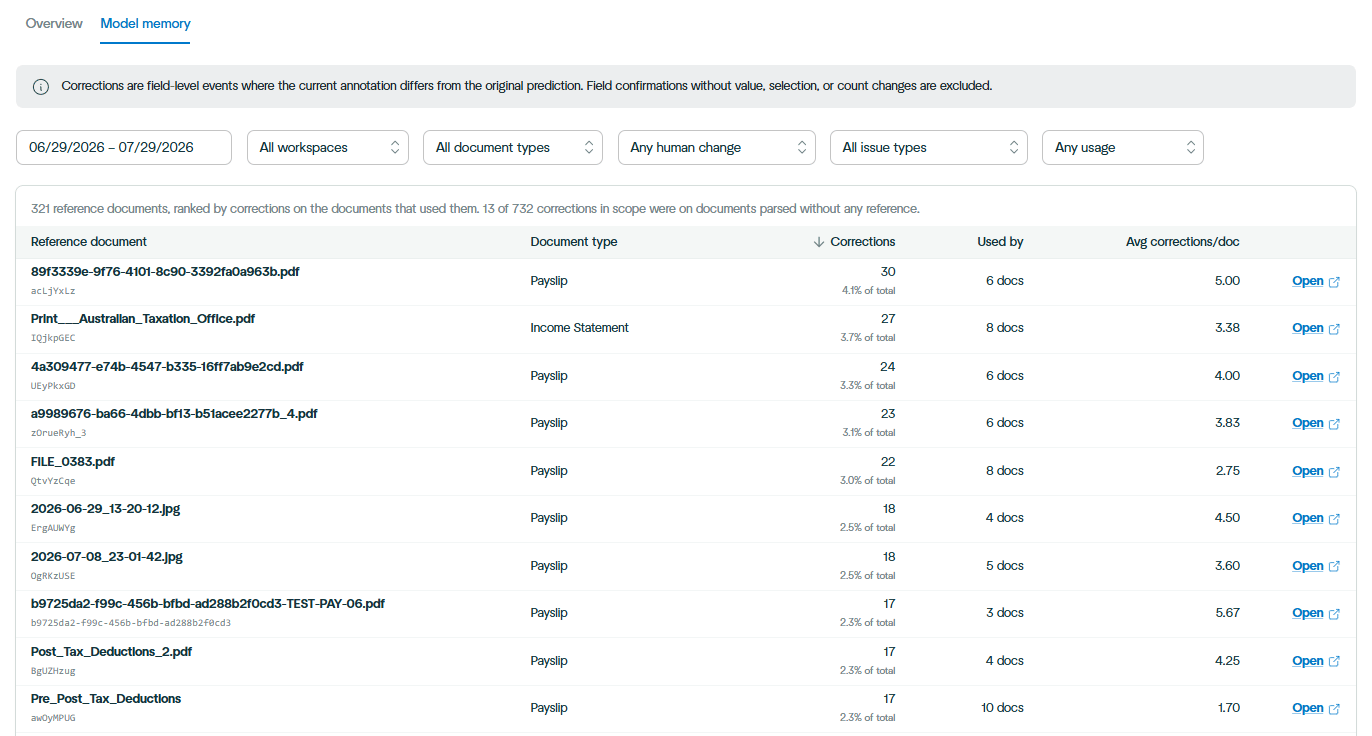The height and width of the screenshot is (736, 1372).
Task: Expand the All issue types filter
Action: click(x=929, y=147)
